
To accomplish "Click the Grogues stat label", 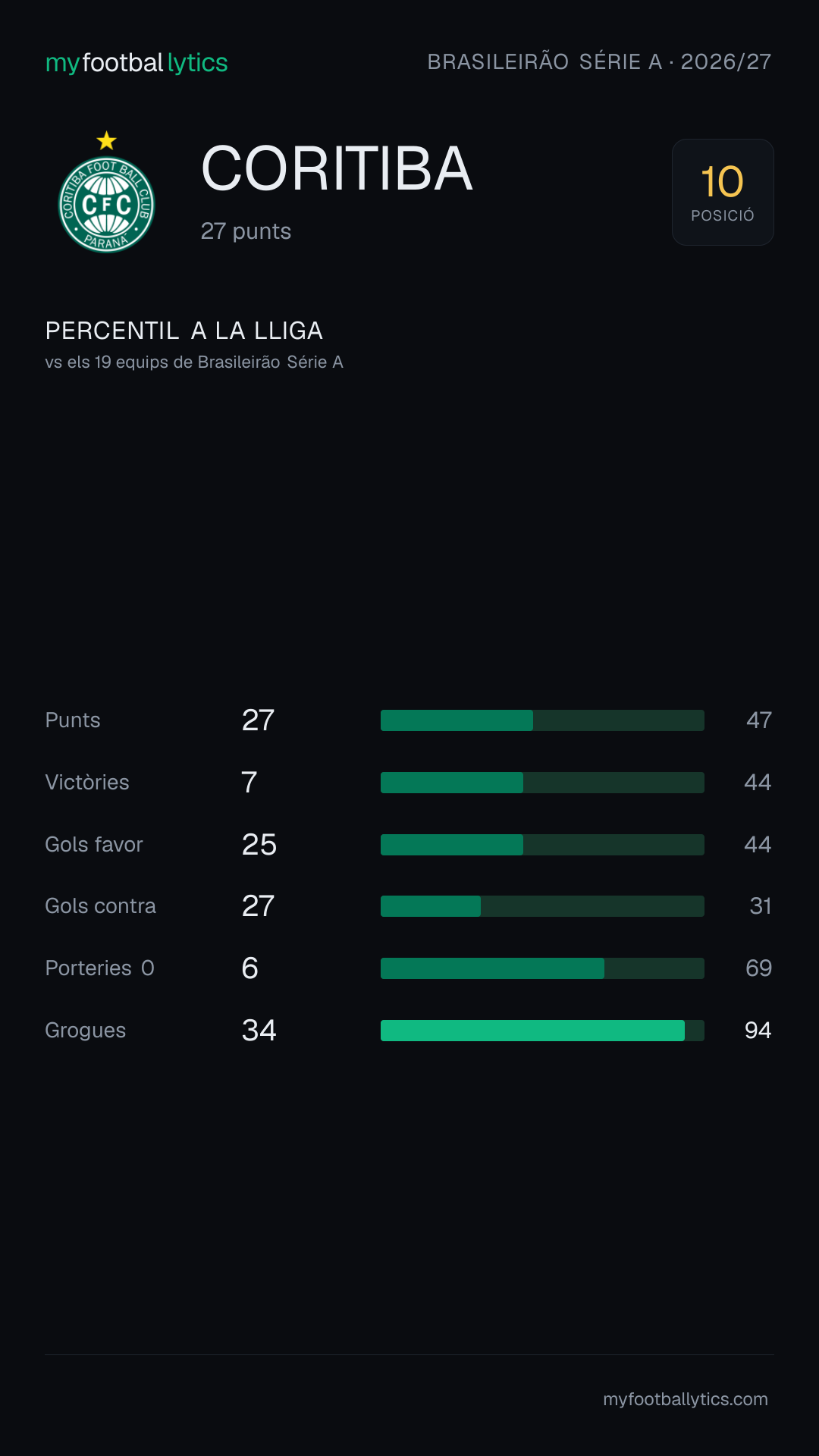I will tap(86, 1031).
